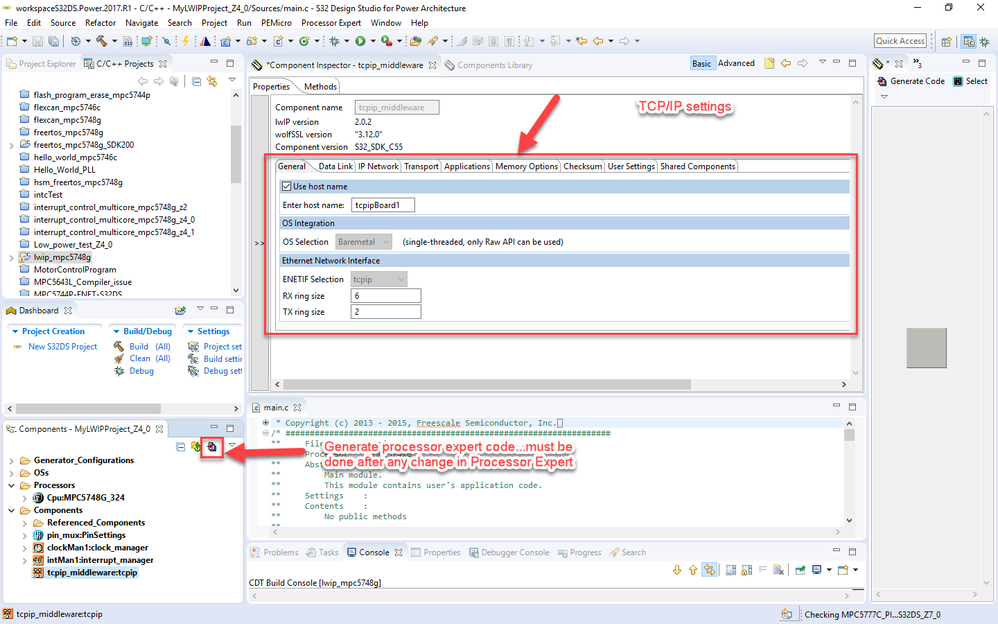Screen dimensions: 998x624
Task: Click the New file toolbar icon
Action: 12,41
